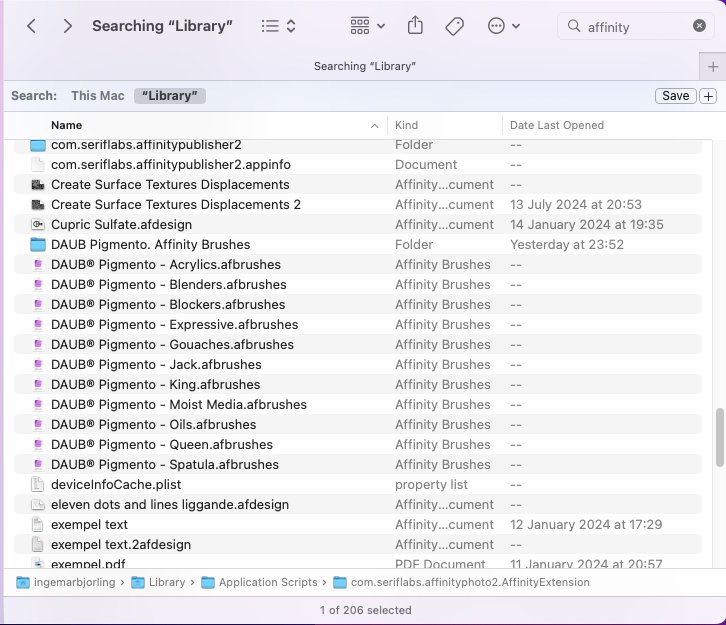726x625 pixels.
Task: Click Cupric Sulfate.afdesign file icon
Action: (x=38, y=225)
